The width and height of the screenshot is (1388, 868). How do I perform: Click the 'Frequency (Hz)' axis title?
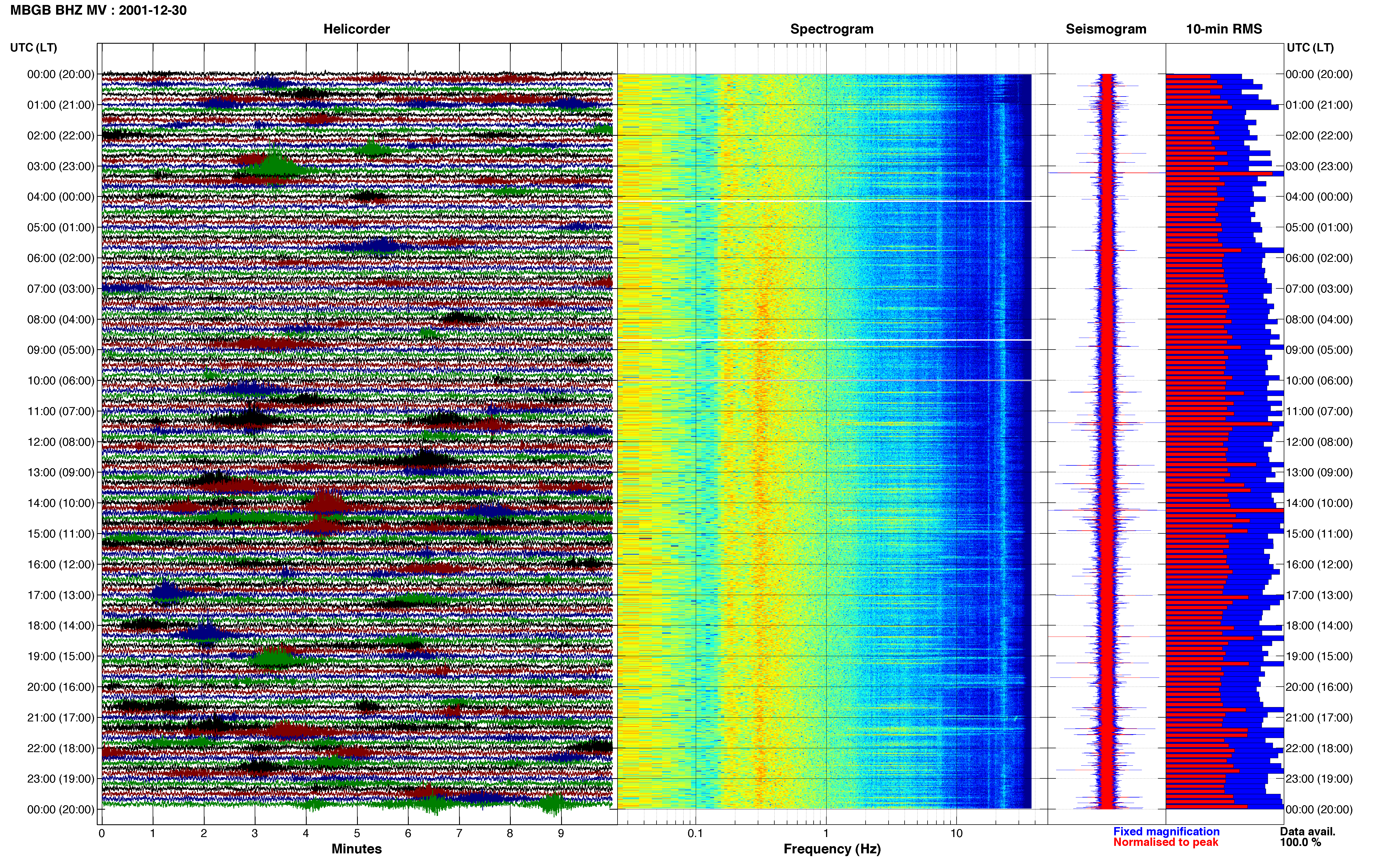click(832, 849)
